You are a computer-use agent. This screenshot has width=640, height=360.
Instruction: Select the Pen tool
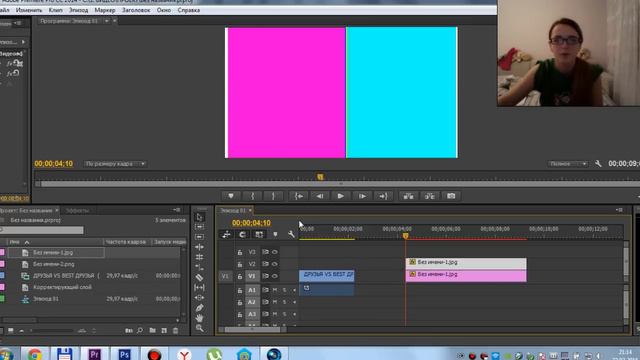[x=199, y=308]
